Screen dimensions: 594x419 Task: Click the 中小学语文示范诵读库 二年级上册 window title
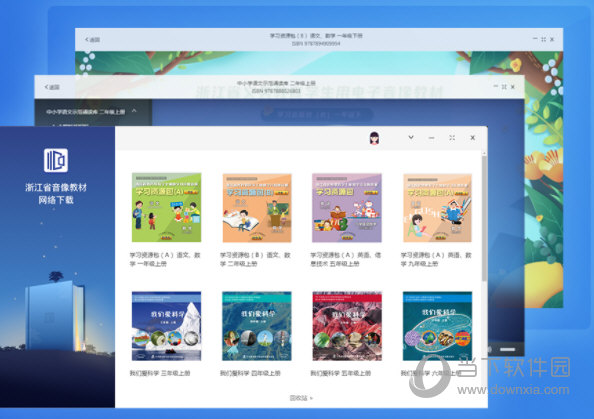[x=276, y=83]
